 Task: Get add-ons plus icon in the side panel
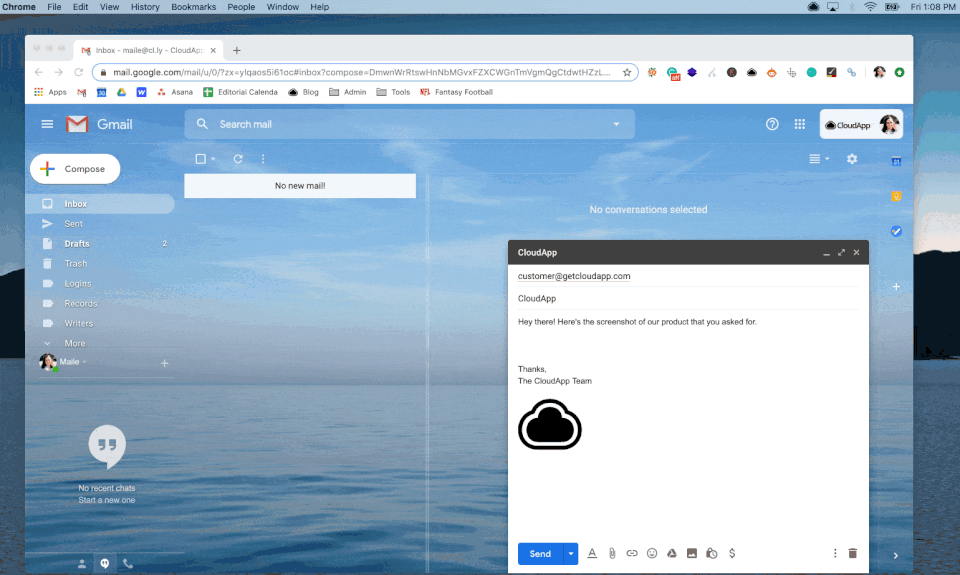(x=896, y=287)
